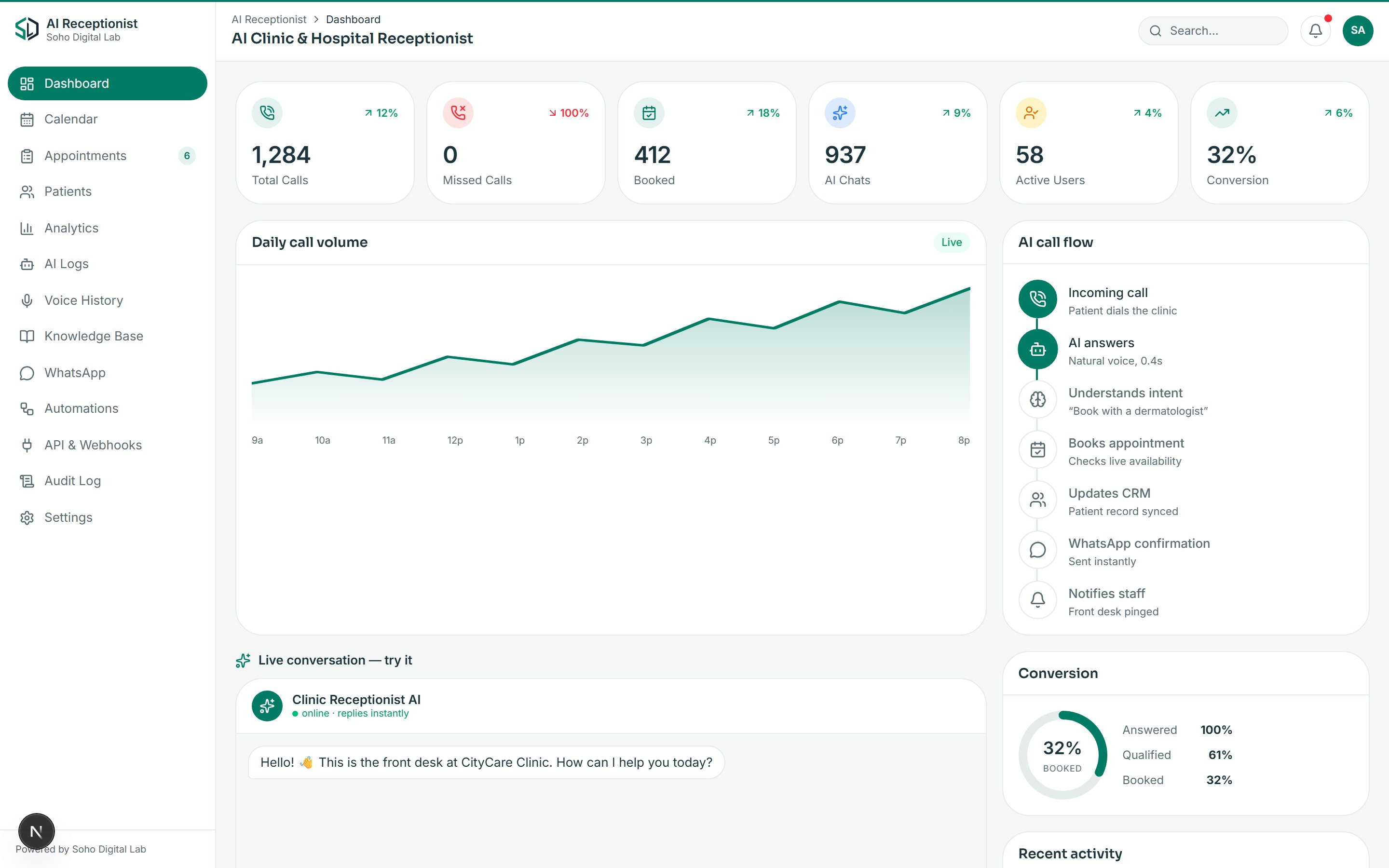Image resolution: width=1389 pixels, height=868 pixels.
Task: Click the Conversion trending-up icon
Action: coord(1222,112)
